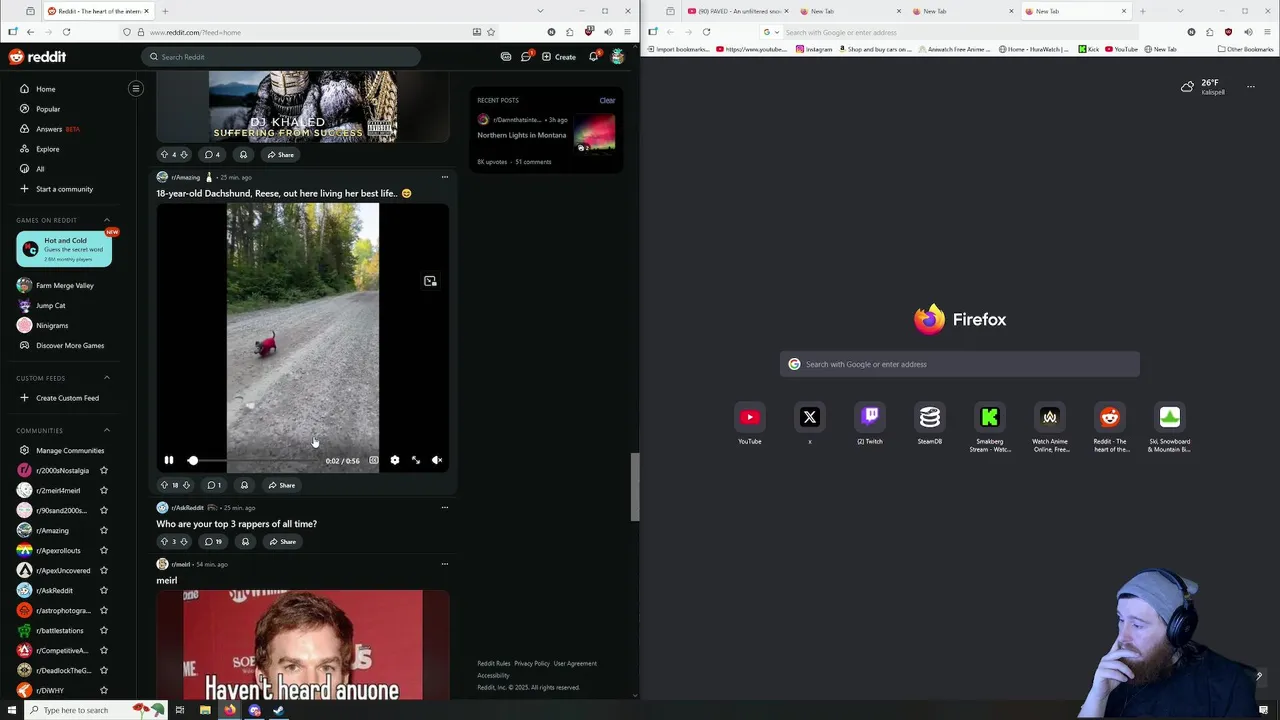The image size is (1280, 720).
Task: Open the overflow menu on r/AskReddit post
Action: coord(445,507)
